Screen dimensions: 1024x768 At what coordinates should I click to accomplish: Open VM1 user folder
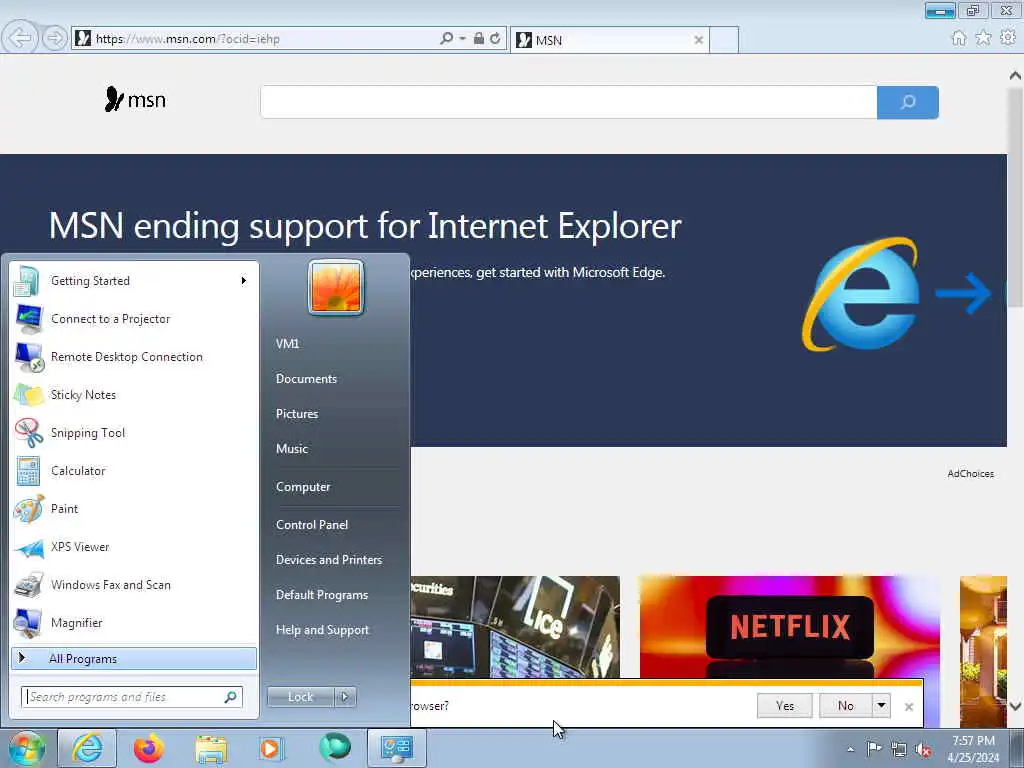click(287, 344)
